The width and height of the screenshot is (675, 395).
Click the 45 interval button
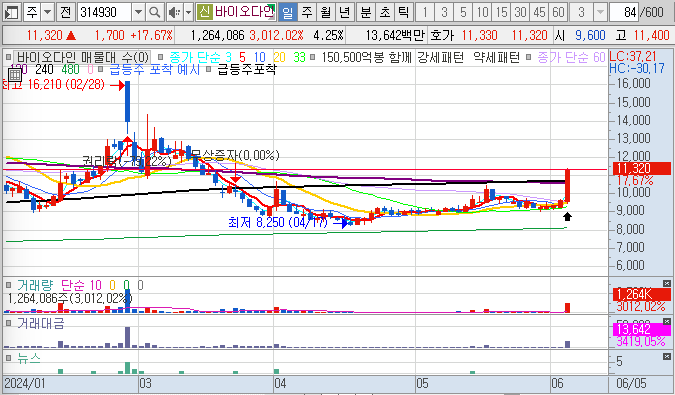(x=539, y=12)
